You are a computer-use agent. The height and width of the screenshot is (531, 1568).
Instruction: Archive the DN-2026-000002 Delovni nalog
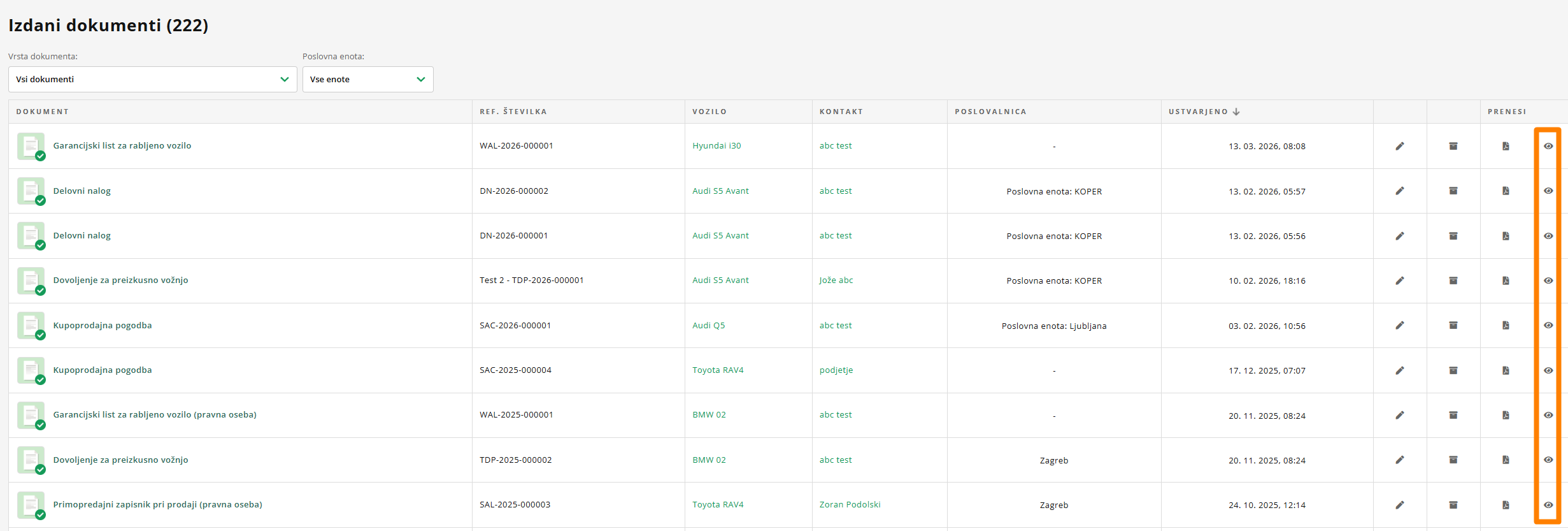tap(1453, 191)
